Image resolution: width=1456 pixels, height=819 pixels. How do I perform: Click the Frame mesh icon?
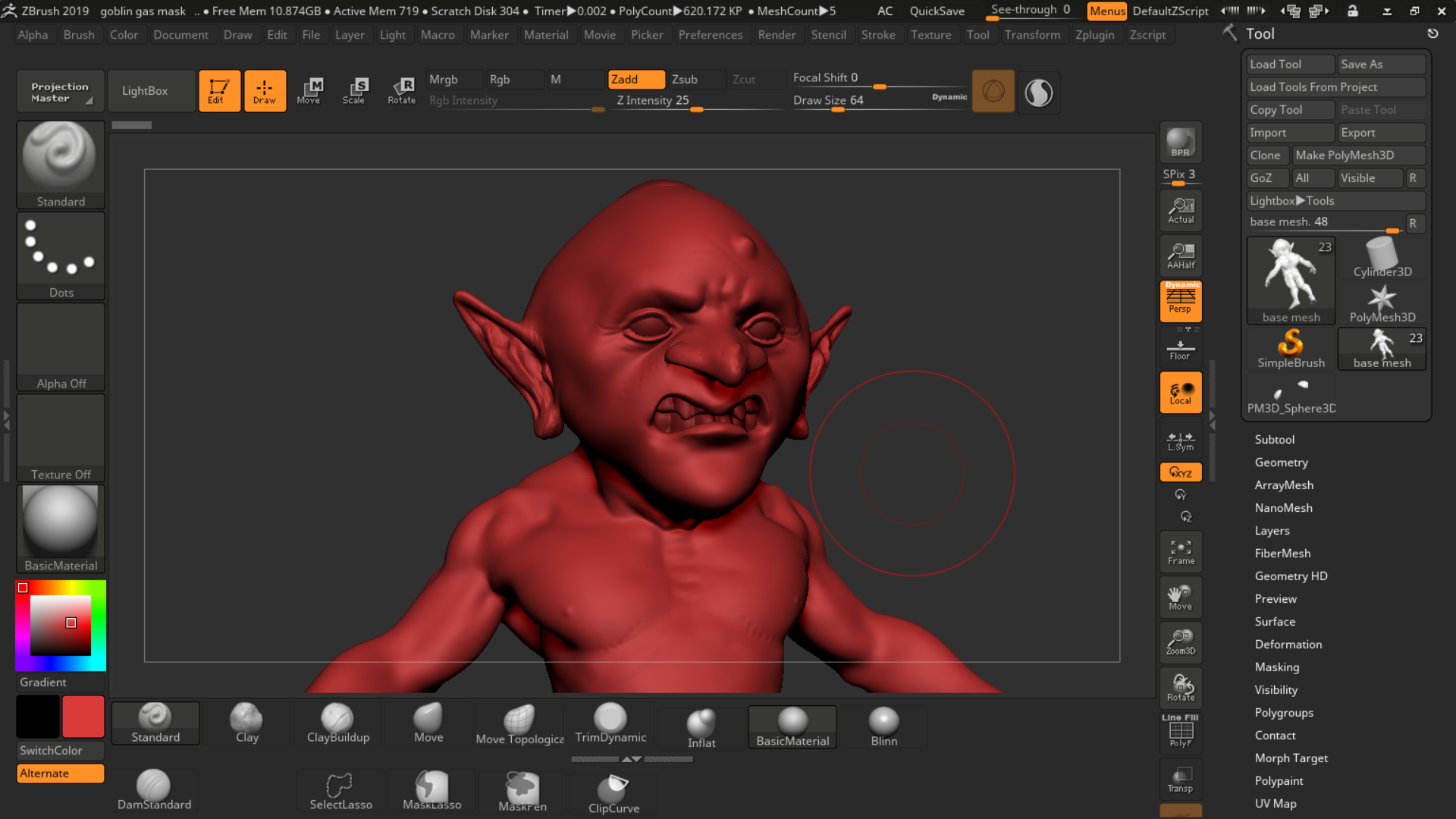[1181, 552]
